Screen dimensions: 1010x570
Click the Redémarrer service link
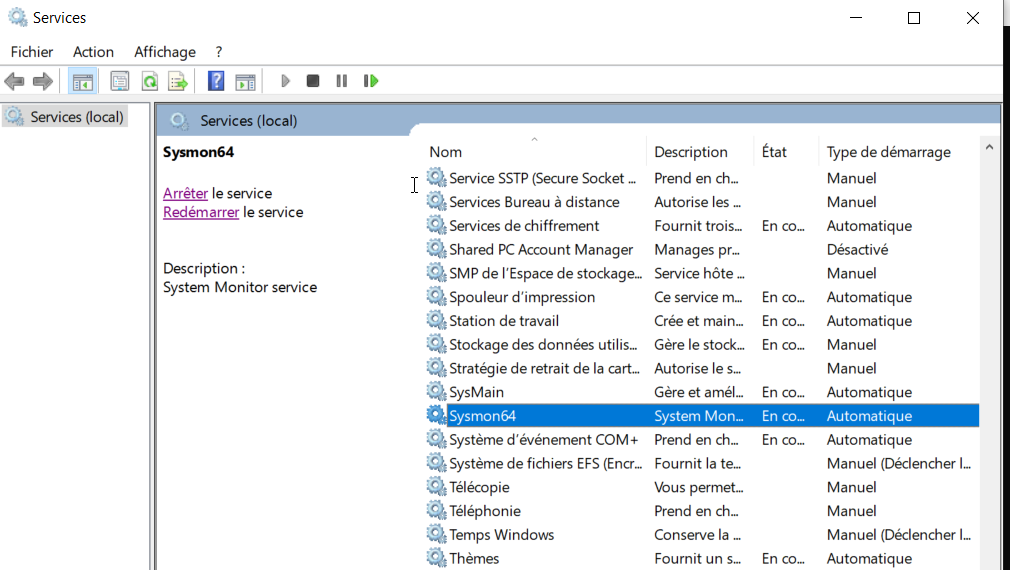[x=201, y=212]
